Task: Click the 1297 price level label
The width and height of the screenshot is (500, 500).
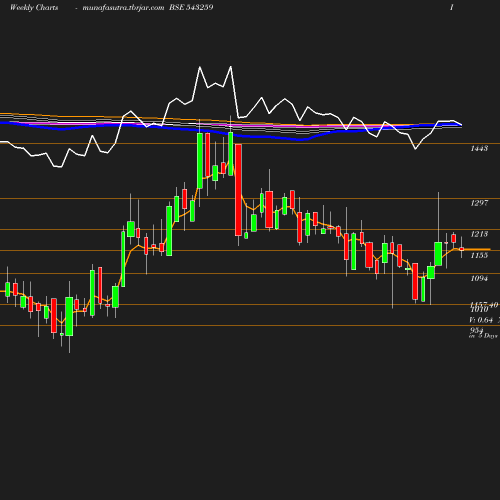Action: click(x=479, y=203)
